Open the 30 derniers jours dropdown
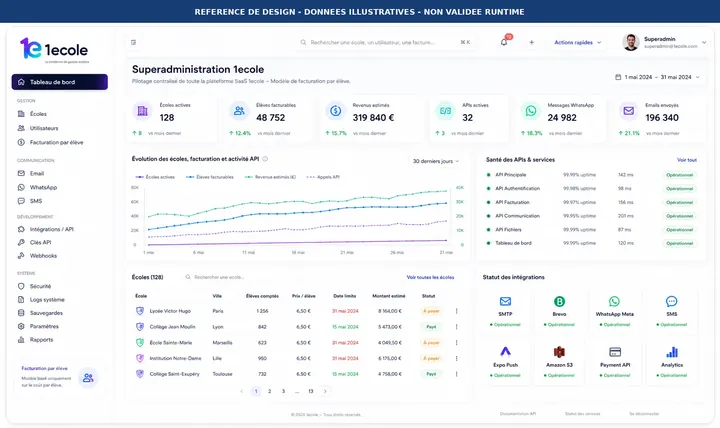The width and height of the screenshot is (720, 428). click(436, 161)
